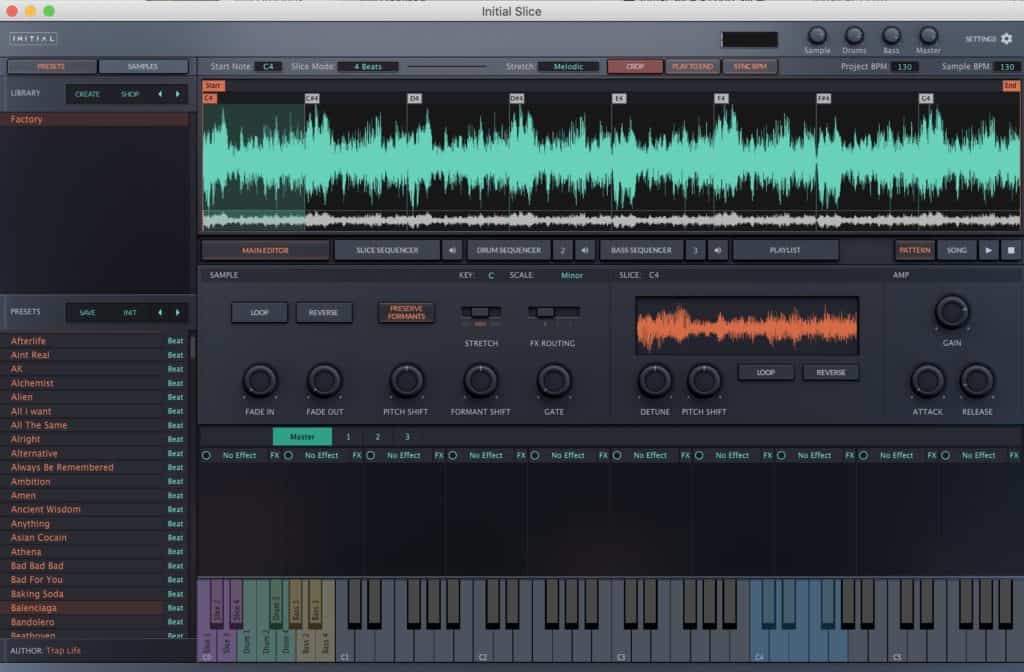Click the slider next to Slice Mode
This screenshot has height=672, width=1024.
coord(447,67)
